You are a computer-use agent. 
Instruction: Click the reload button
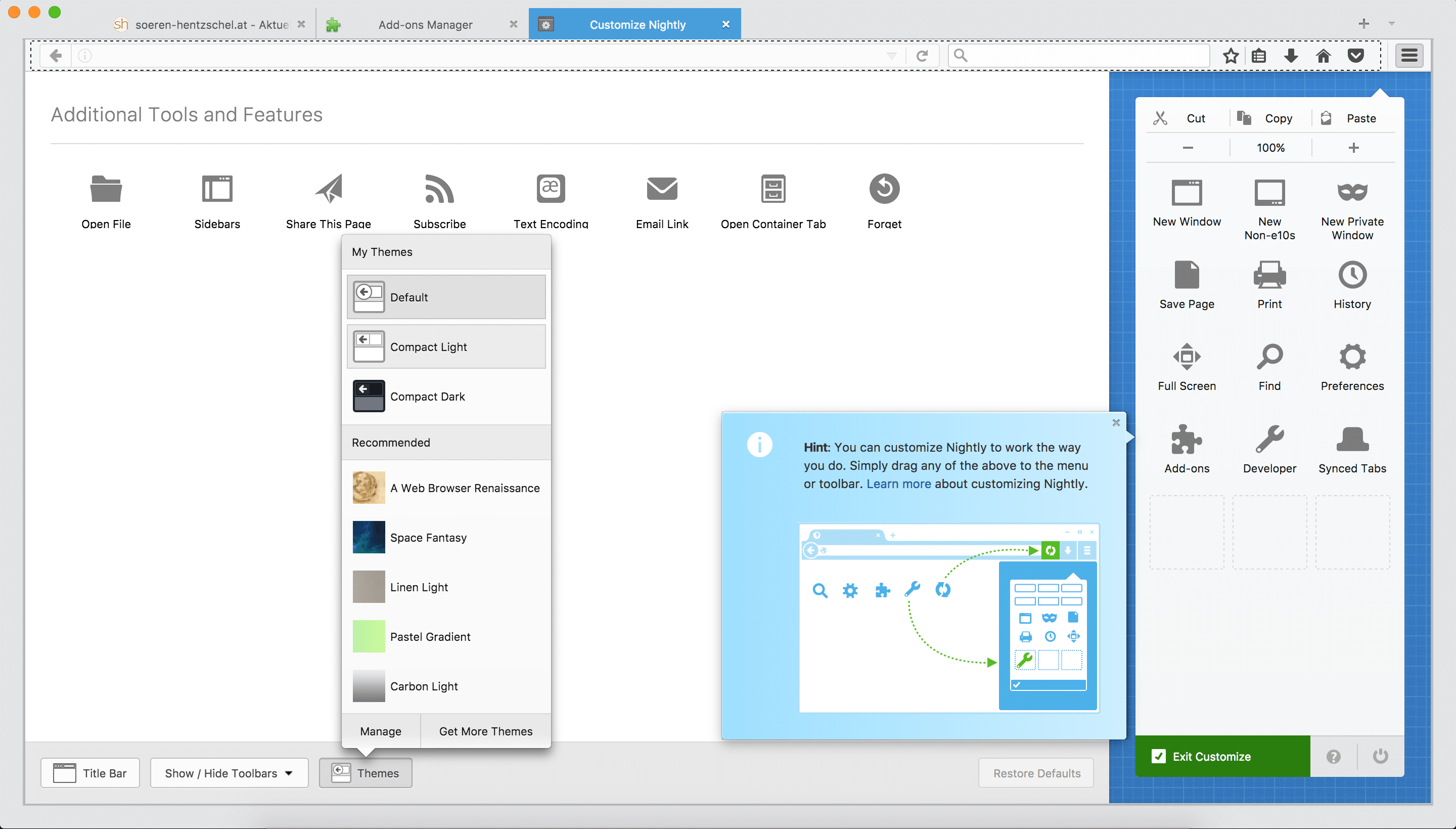pyautogui.click(x=922, y=55)
